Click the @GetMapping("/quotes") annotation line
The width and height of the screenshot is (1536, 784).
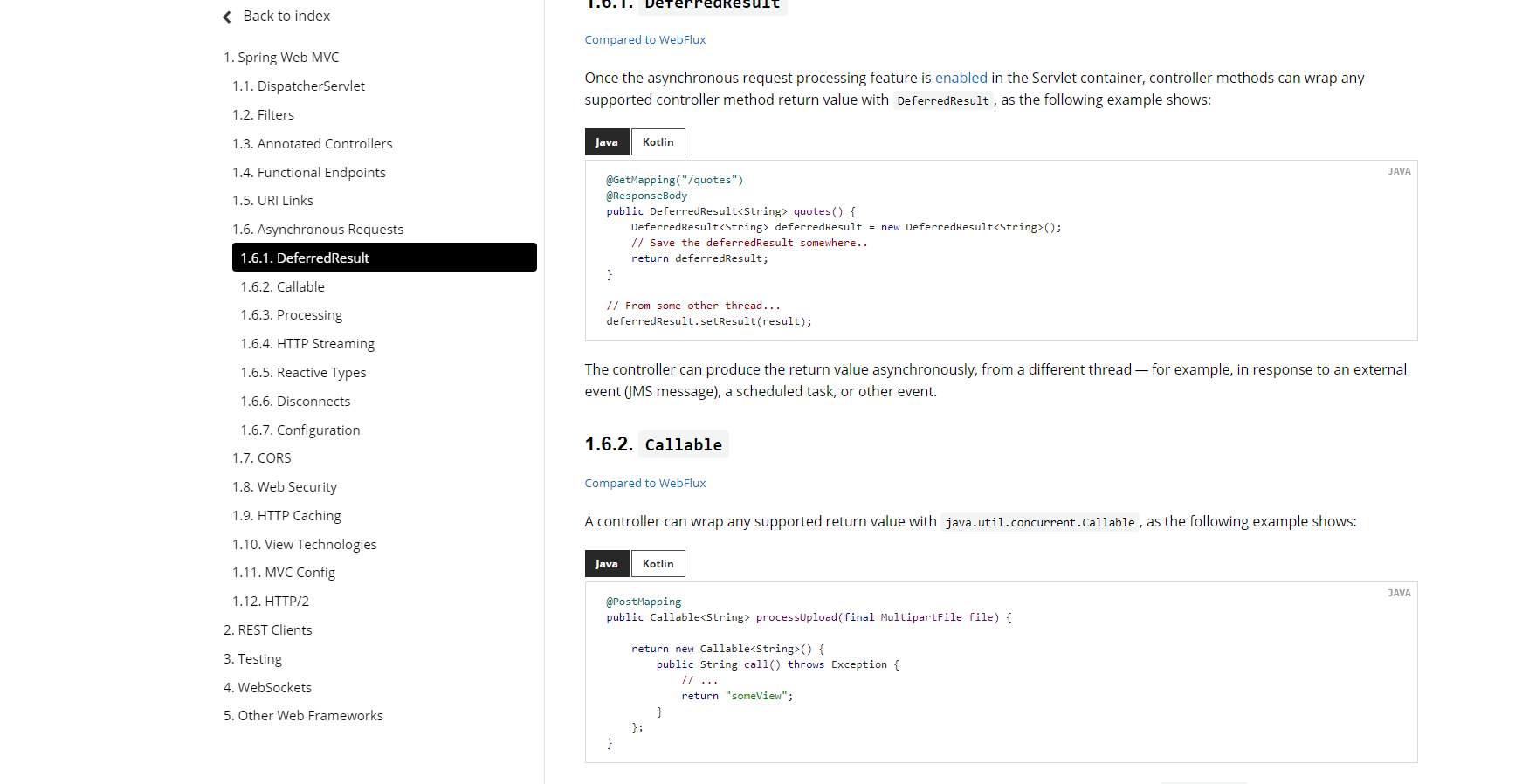coord(675,181)
